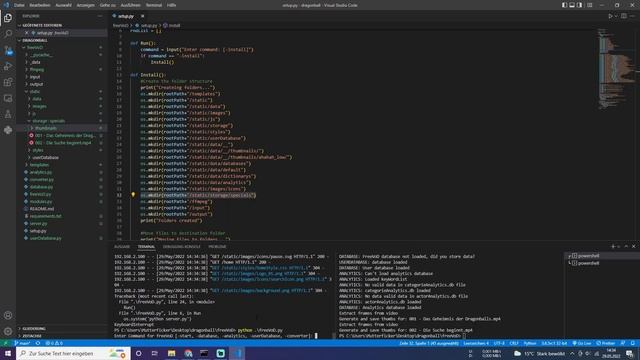Open the Manage gear icon
Screen dimensions: 640x360
pos(8,331)
